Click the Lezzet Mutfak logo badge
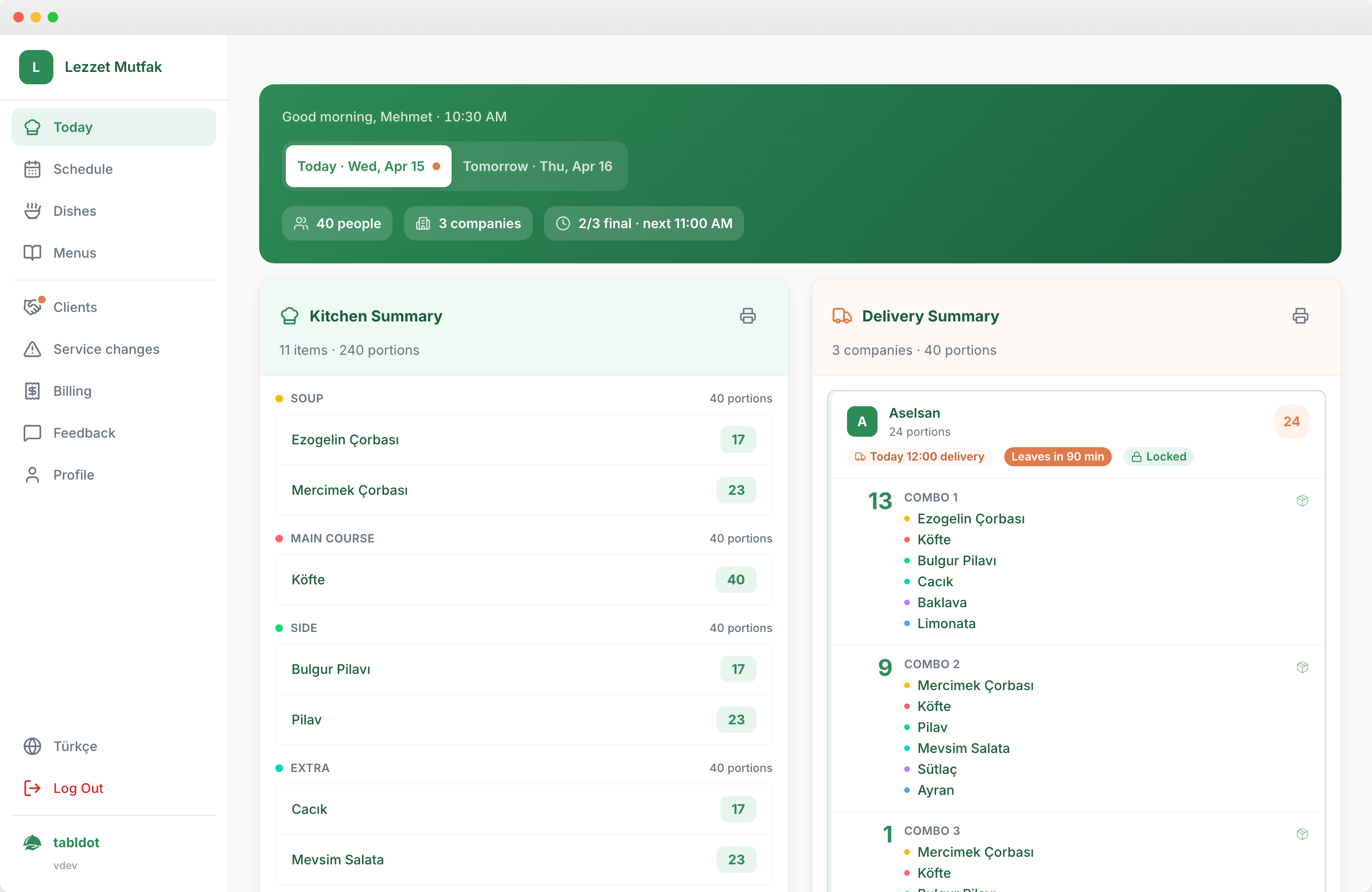Viewport: 1372px width, 892px height. [x=36, y=67]
